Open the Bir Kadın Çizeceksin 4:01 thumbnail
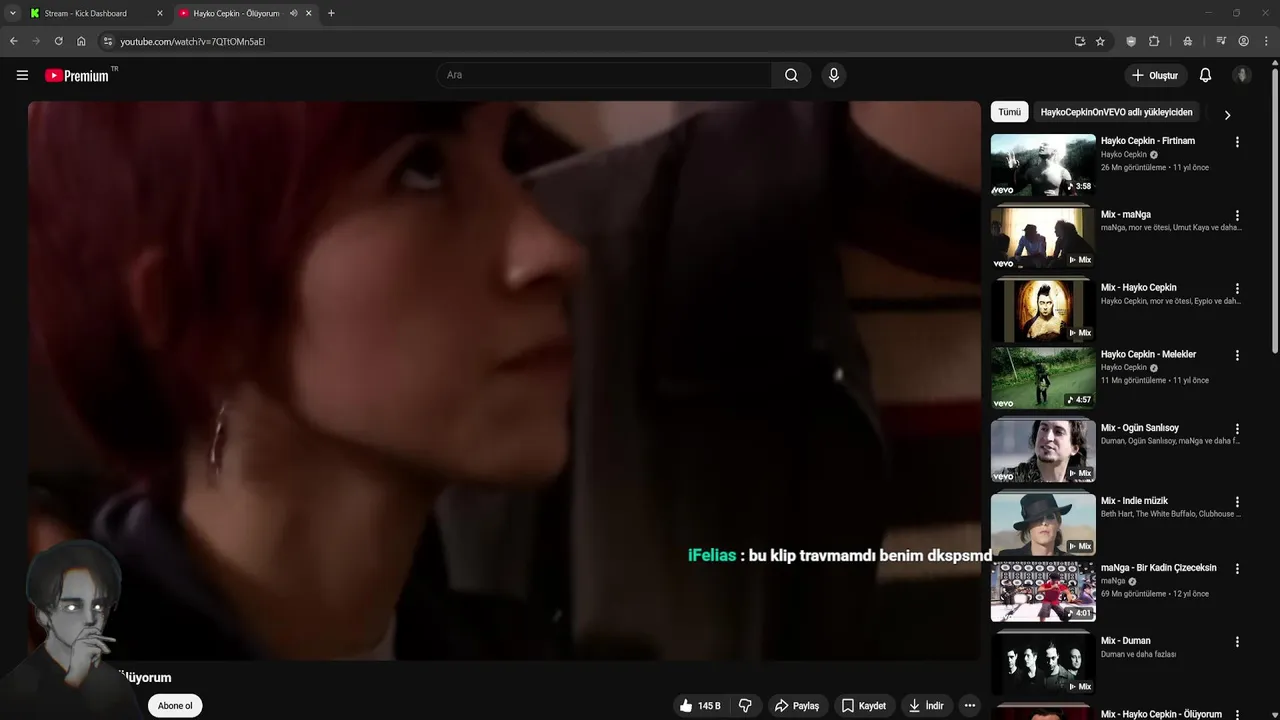This screenshot has width=1280, height=720. coord(1043,591)
